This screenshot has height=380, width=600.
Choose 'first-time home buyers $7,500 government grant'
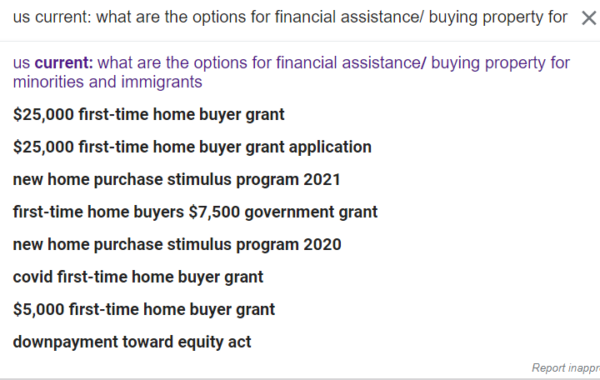pyautogui.click(x=195, y=212)
